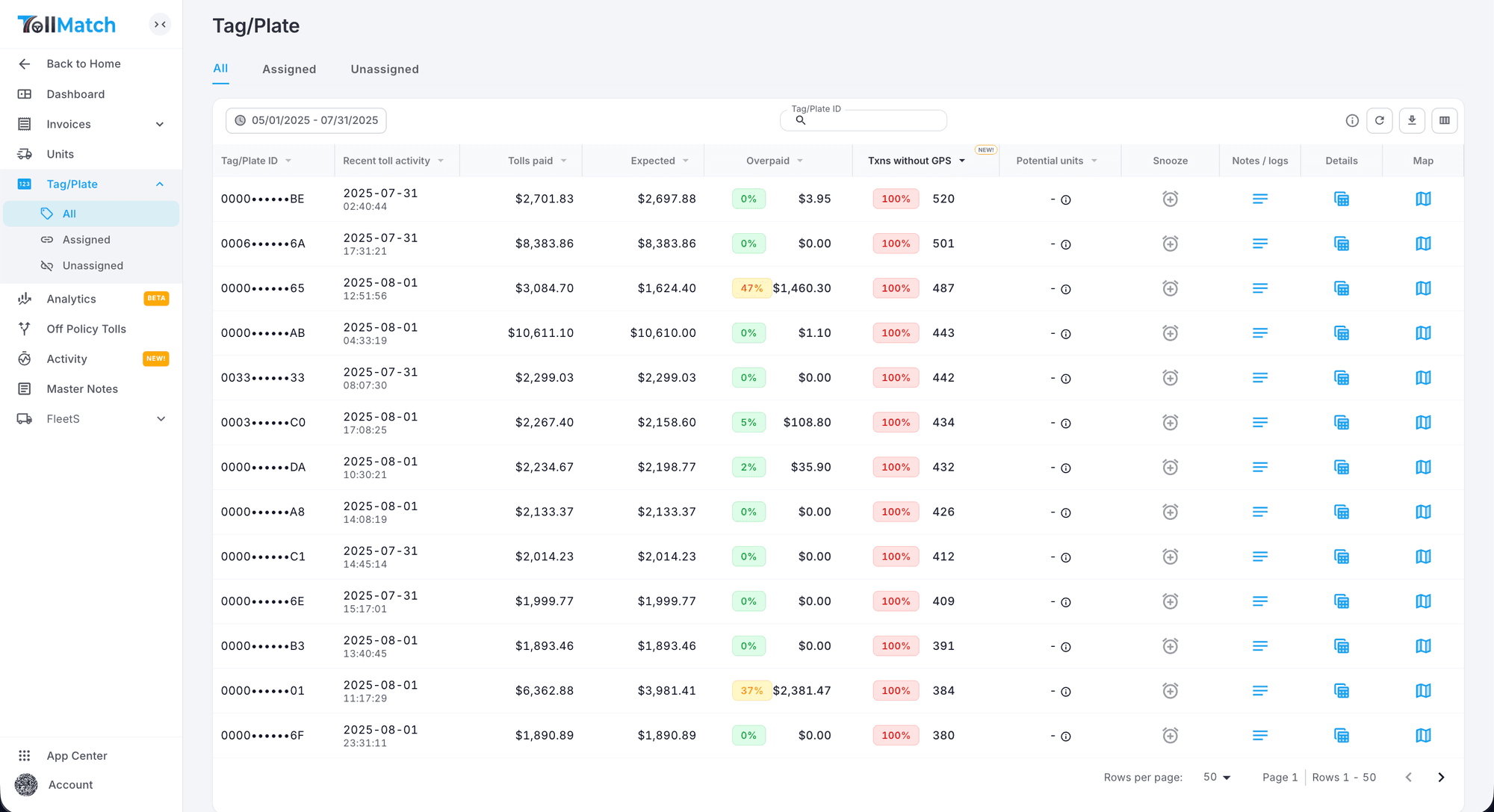
Task: Open the Units page
Action: 60,154
